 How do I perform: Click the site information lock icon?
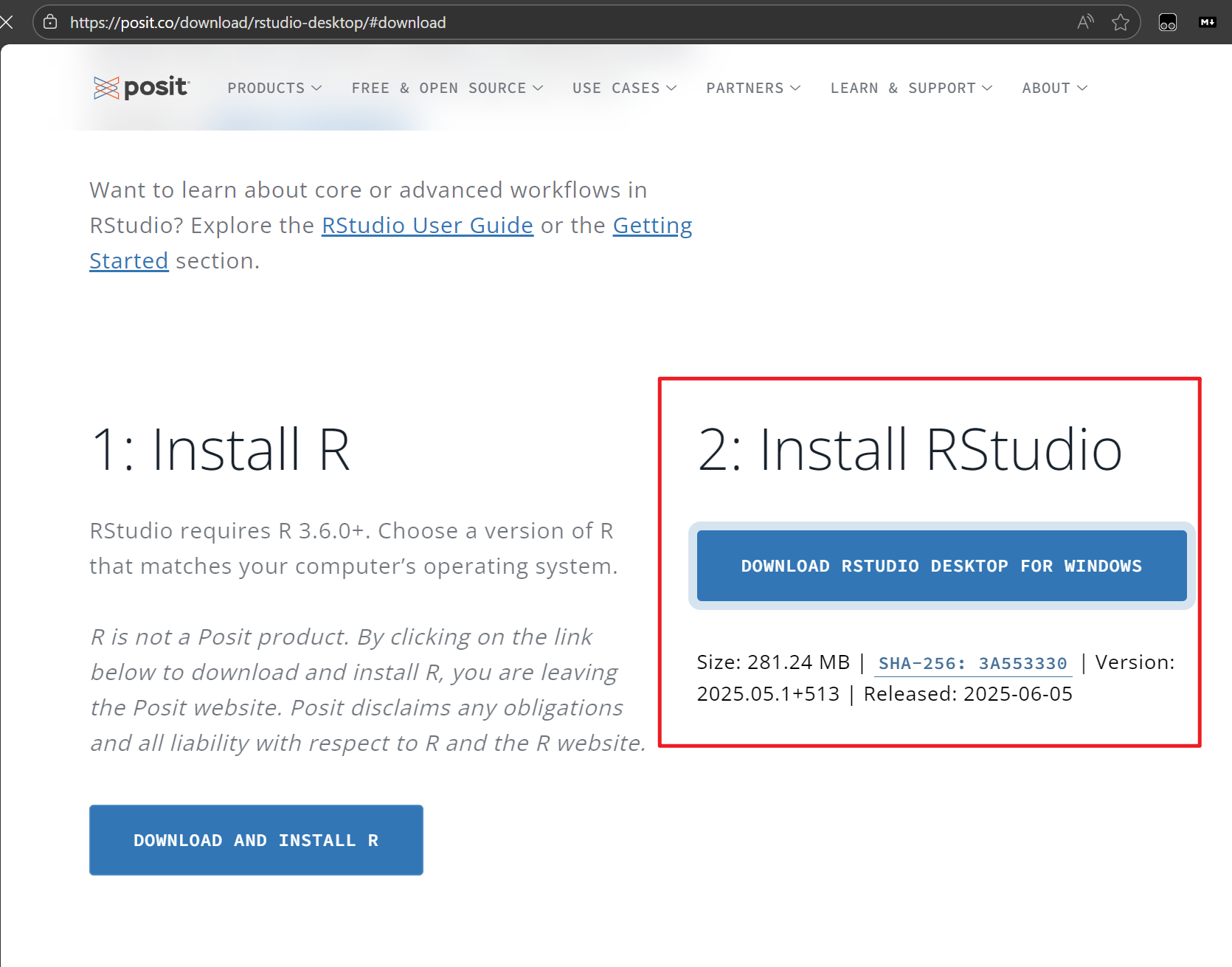(x=50, y=22)
